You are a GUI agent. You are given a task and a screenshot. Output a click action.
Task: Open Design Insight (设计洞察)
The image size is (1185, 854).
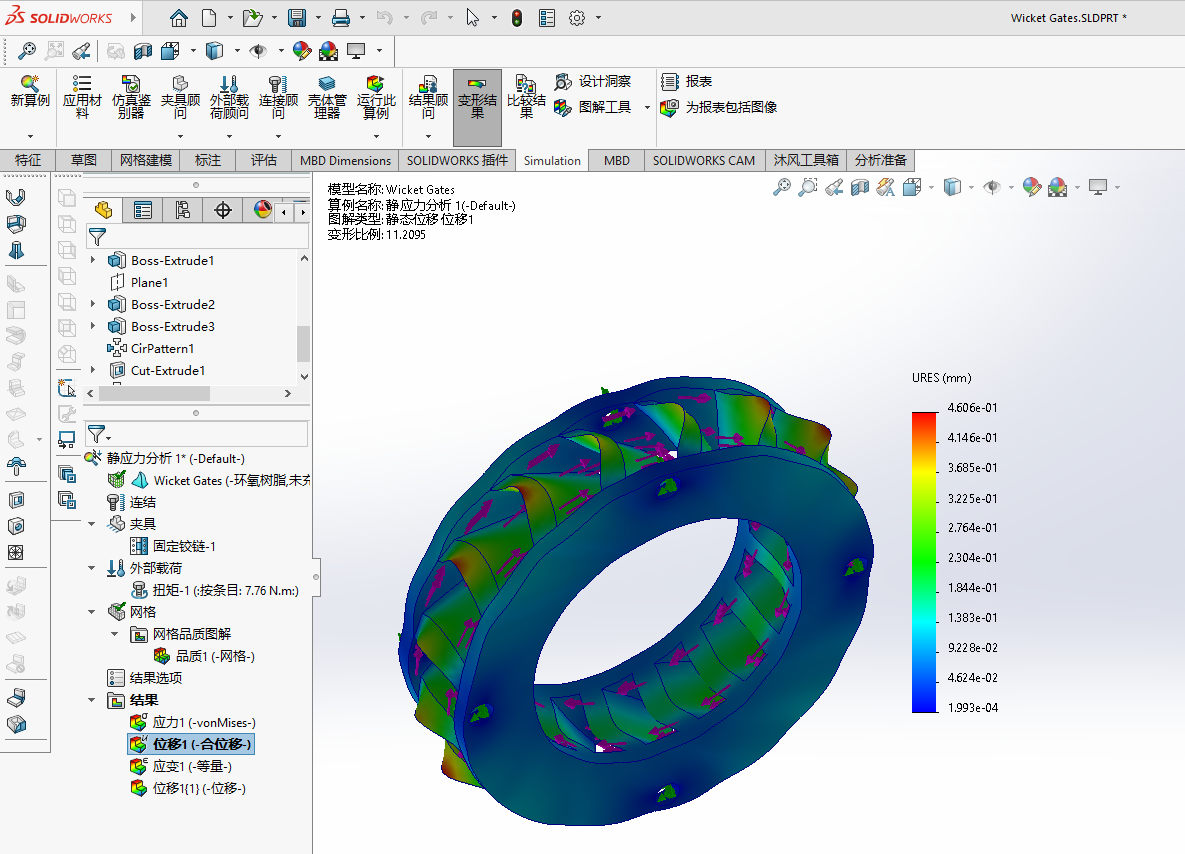click(x=592, y=82)
